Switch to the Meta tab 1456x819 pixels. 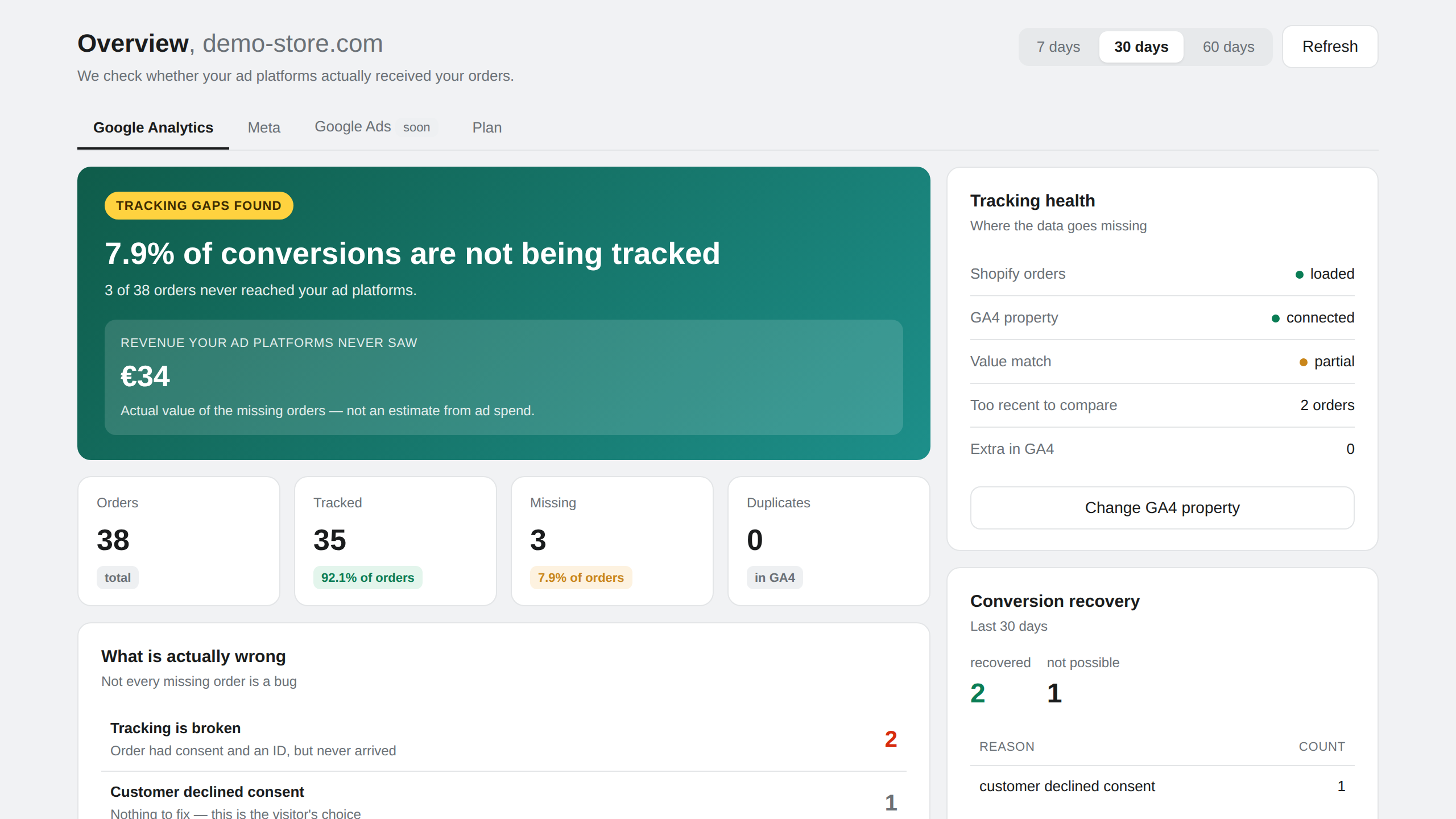tap(264, 127)
